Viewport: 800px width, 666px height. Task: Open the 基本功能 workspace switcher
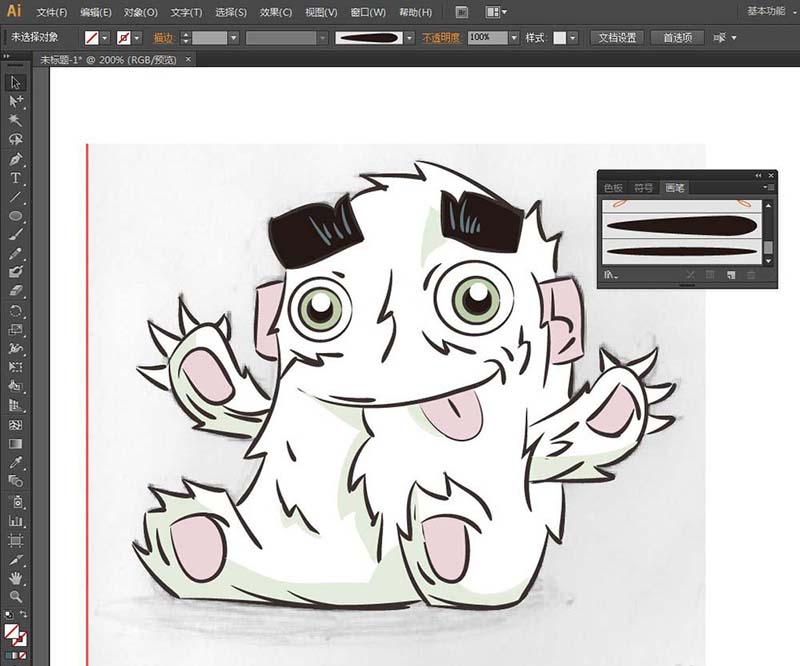coord(767,11)
